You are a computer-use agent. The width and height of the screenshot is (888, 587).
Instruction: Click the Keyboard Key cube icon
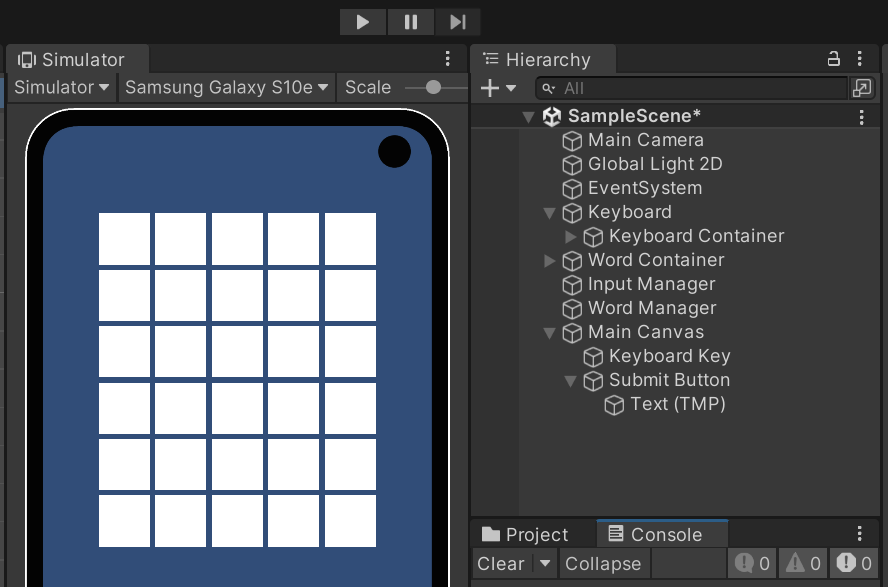[x=593, y=357]
